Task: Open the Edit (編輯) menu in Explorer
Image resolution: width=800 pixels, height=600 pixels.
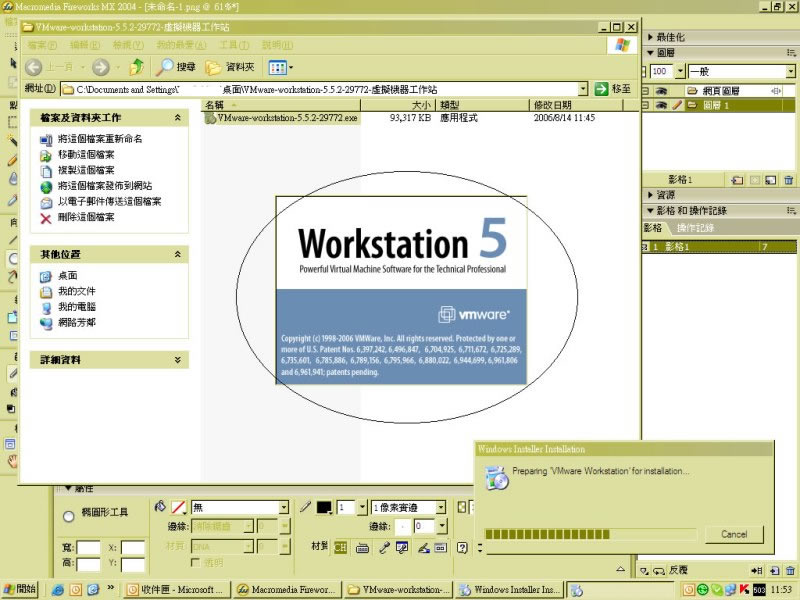Action: point(85,45)
